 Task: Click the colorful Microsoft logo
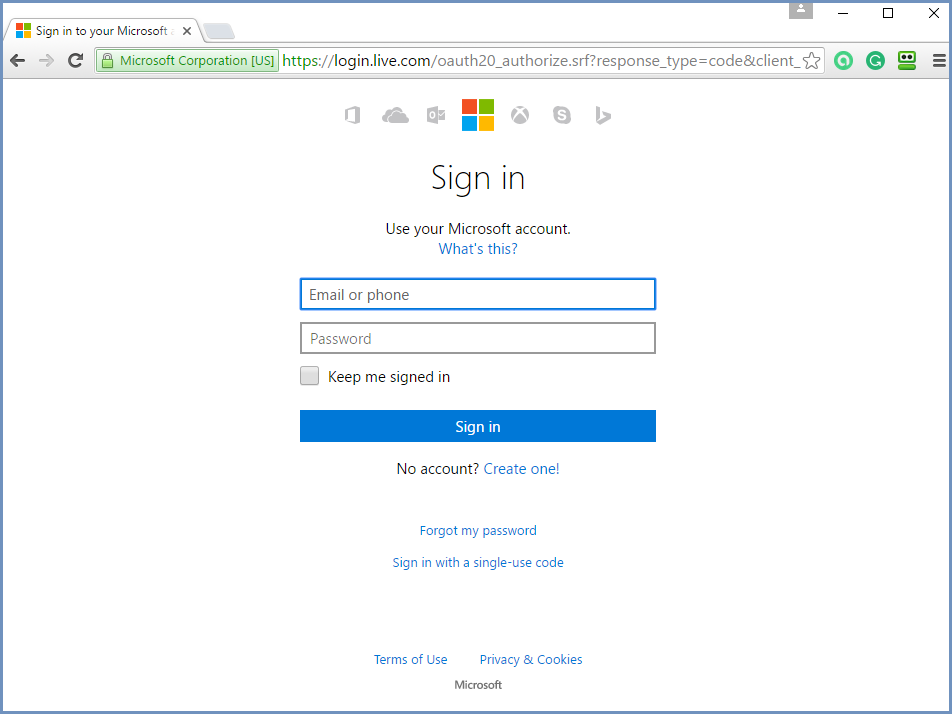tap(478, 115)
